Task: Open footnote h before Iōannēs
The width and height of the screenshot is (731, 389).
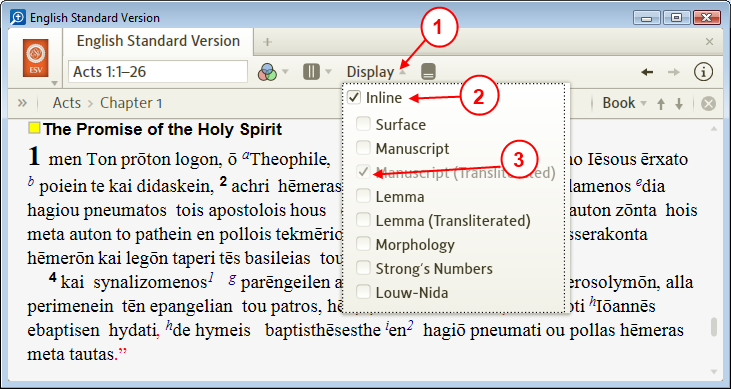Action: click(592, 302)
